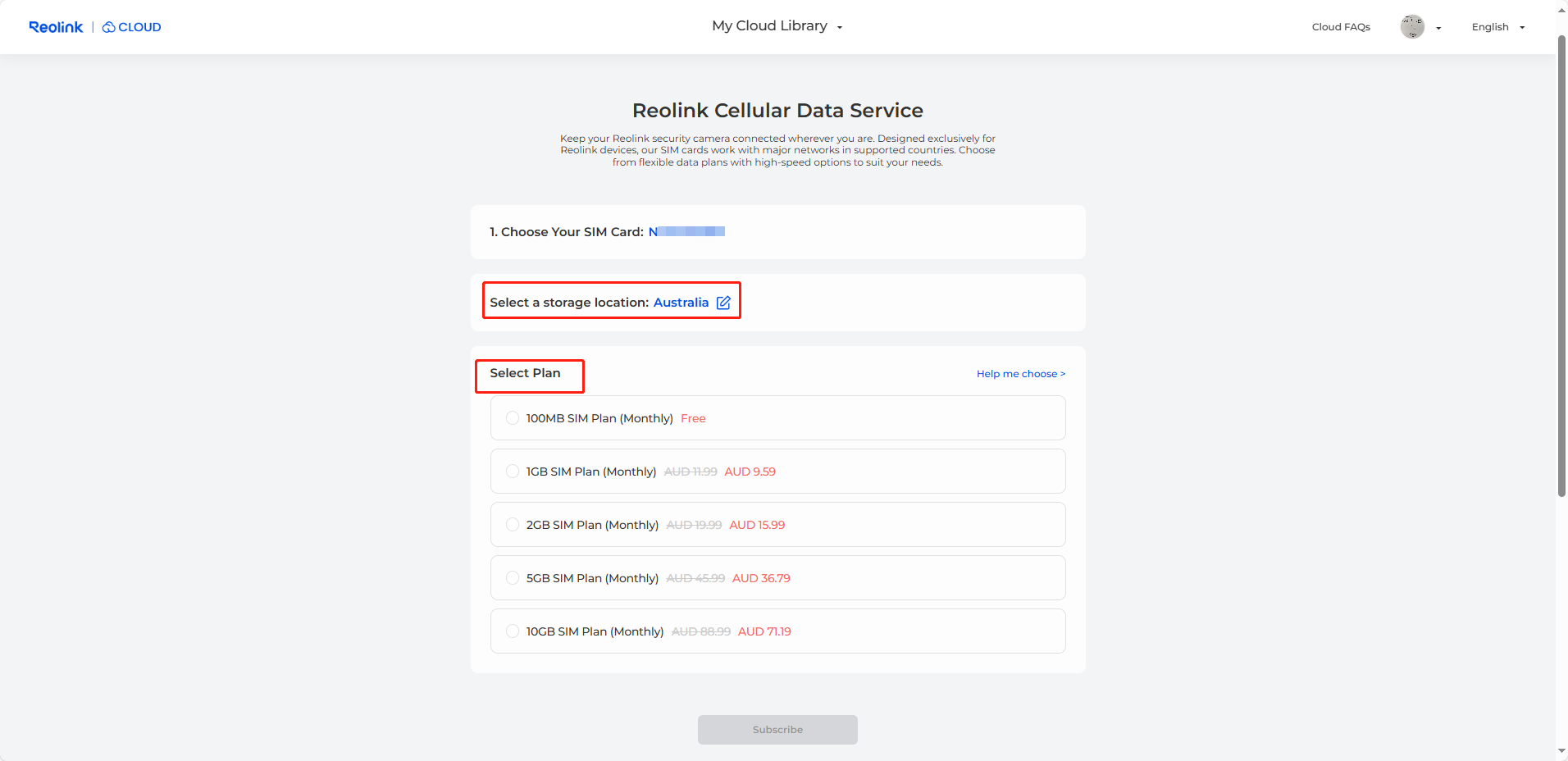Click the vertical page scrollbar
Viewport: 1568px width, 761px height.
coord(1561,267)
